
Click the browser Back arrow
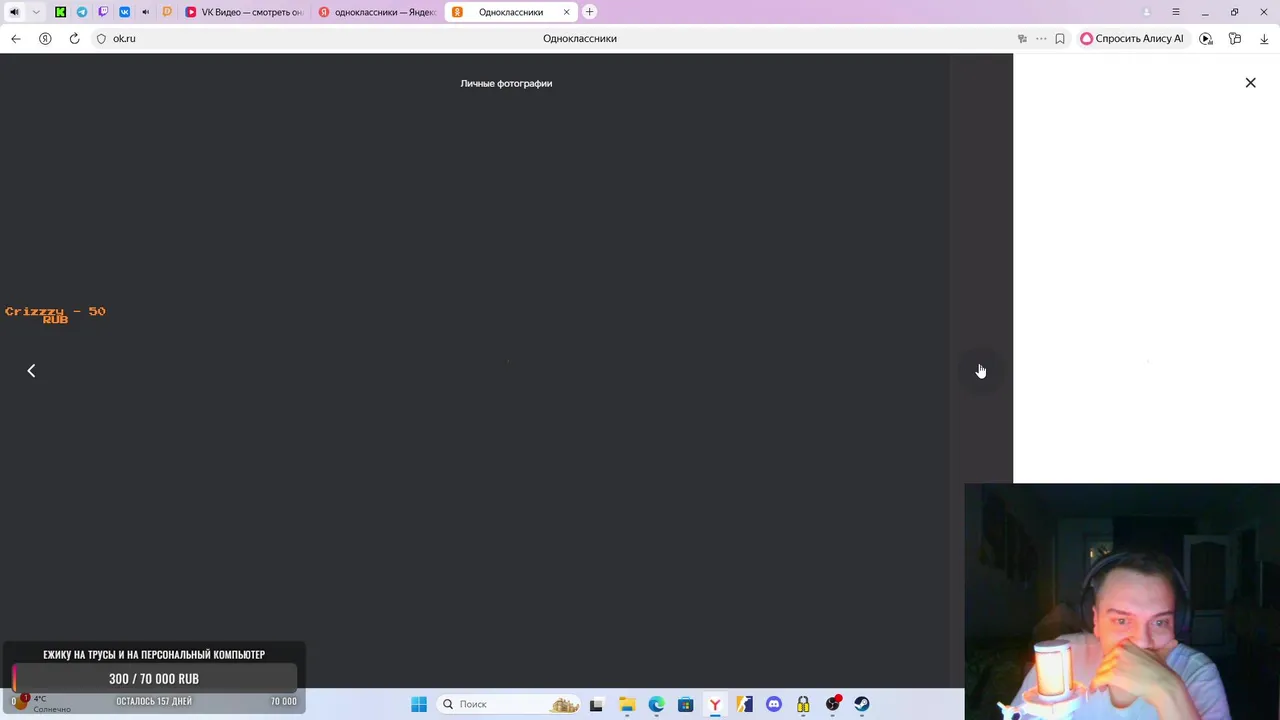coord(16,39)
